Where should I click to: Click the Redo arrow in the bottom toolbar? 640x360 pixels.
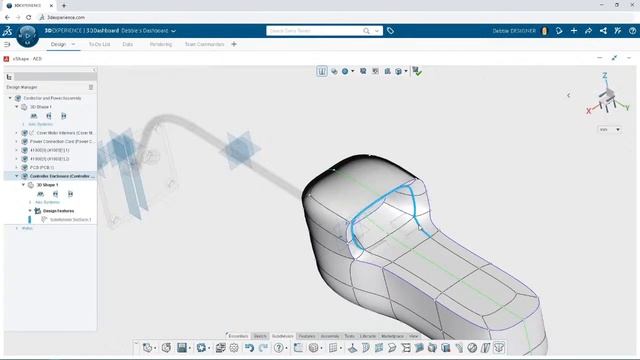263,348
